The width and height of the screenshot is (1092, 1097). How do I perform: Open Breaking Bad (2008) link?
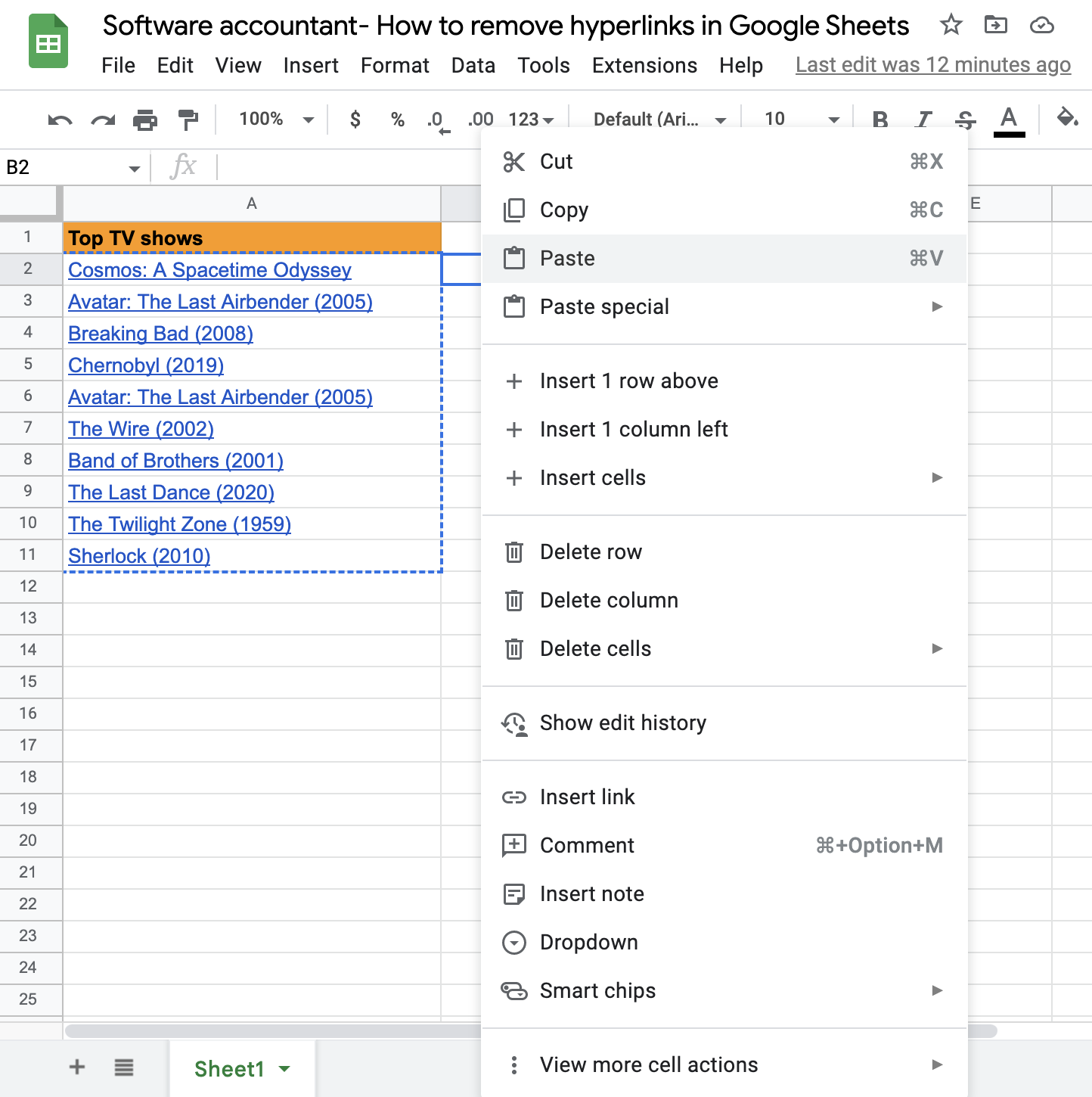tap(160, 334)
